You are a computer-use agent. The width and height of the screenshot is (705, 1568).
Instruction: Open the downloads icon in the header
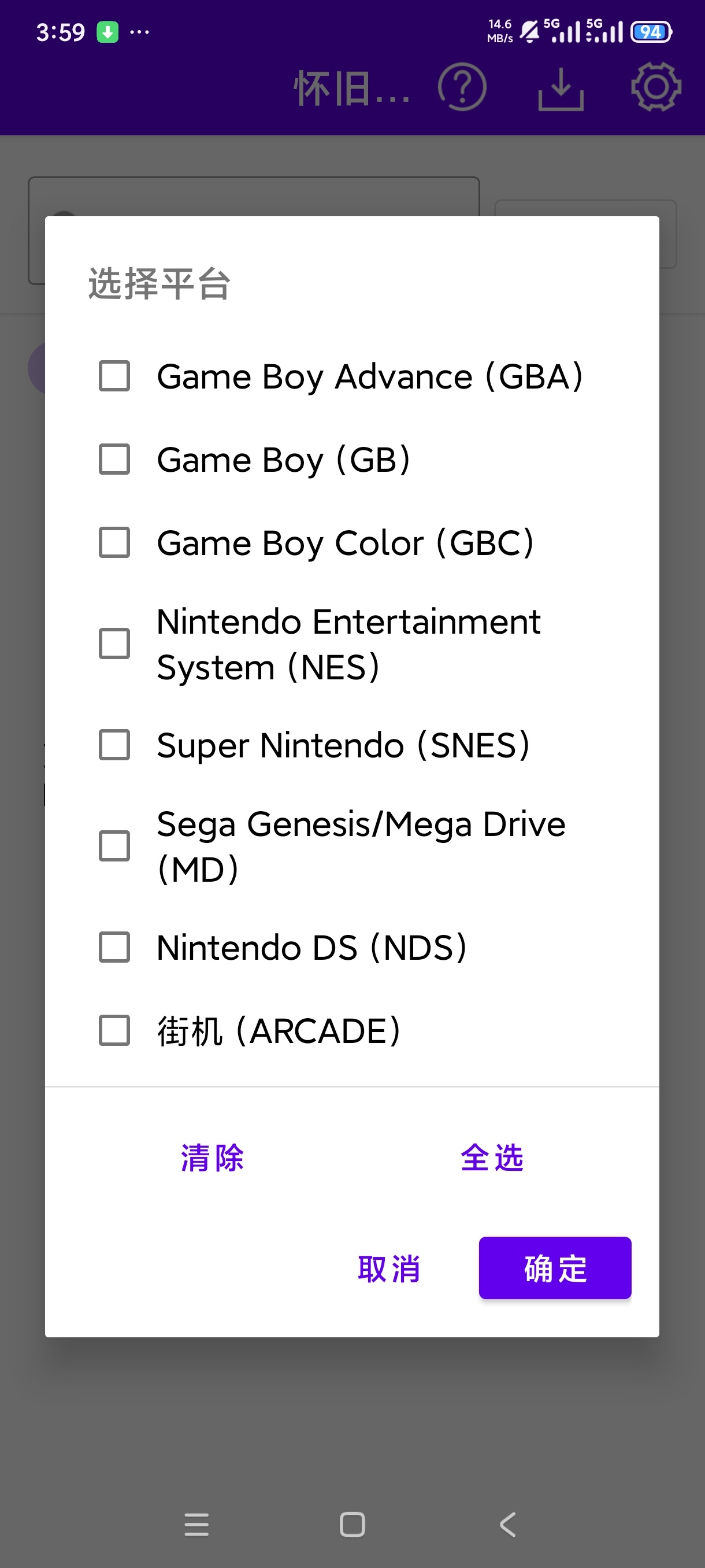(561, 89)
